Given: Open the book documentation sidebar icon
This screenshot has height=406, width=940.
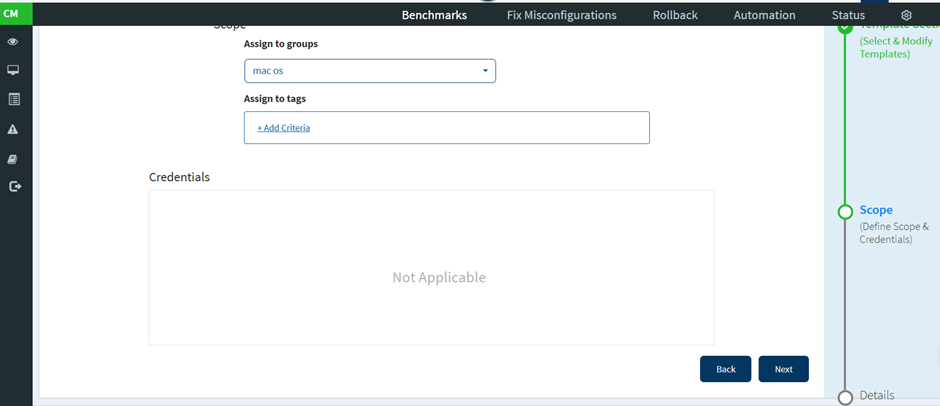Looking at the screenshot, I should tap(13, 160).
